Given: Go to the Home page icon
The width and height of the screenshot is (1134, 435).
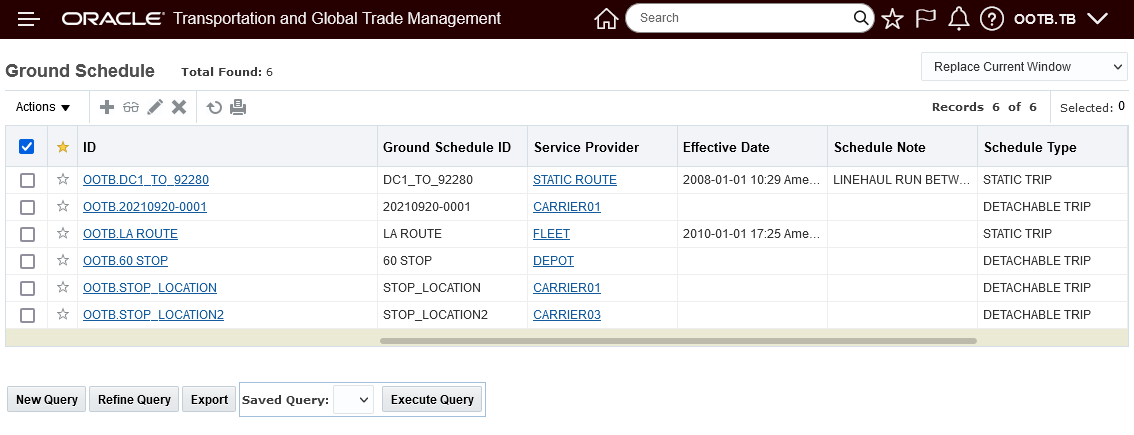Looking at the screenshot, I should pyautogui.click(x=605, y=18).
